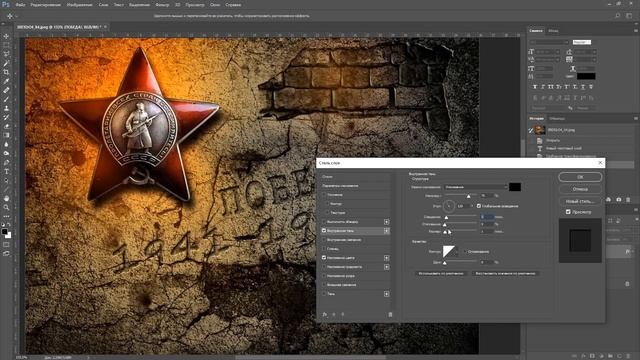Open the Файл menu
Screen dimensions: 640x360
(20, 5)
